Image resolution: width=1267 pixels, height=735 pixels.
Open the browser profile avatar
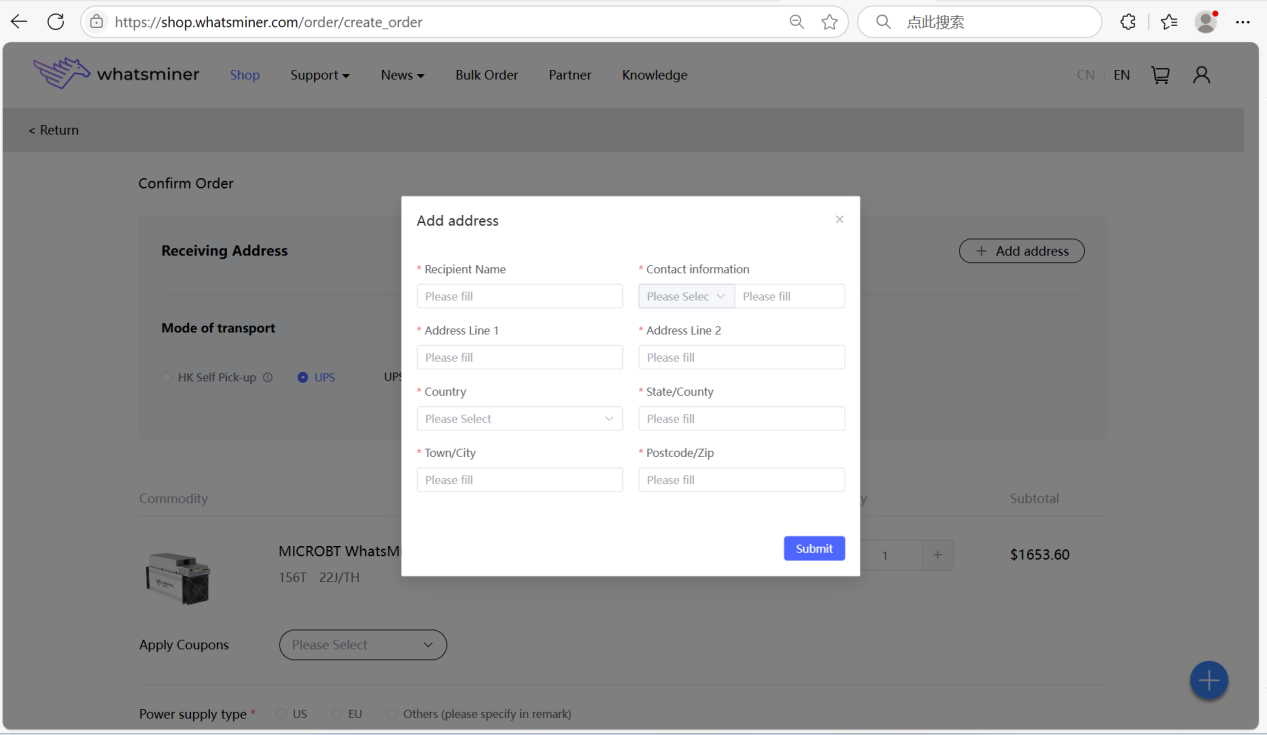tap(1207, 21)
